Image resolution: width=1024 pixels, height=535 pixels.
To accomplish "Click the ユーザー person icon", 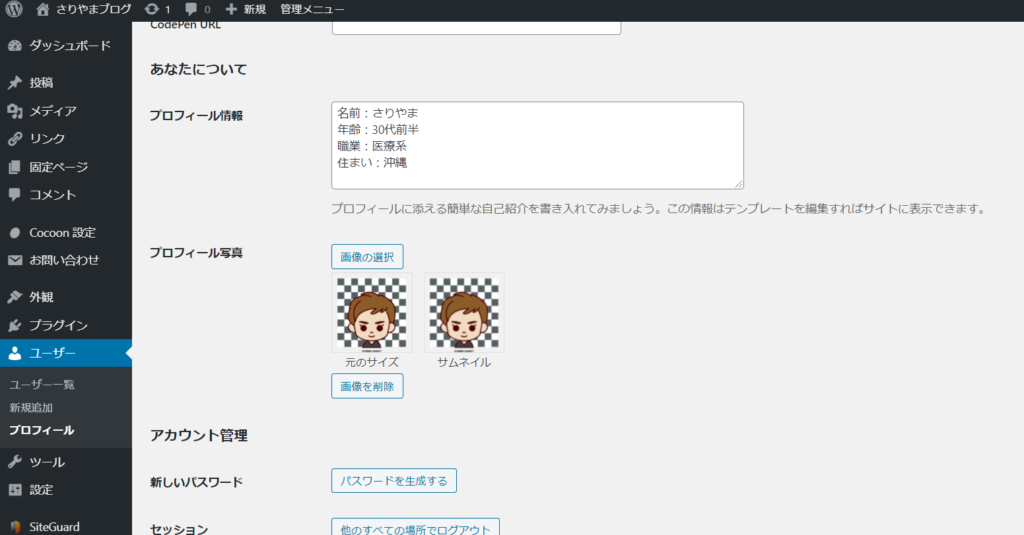I will pos(14,353).
